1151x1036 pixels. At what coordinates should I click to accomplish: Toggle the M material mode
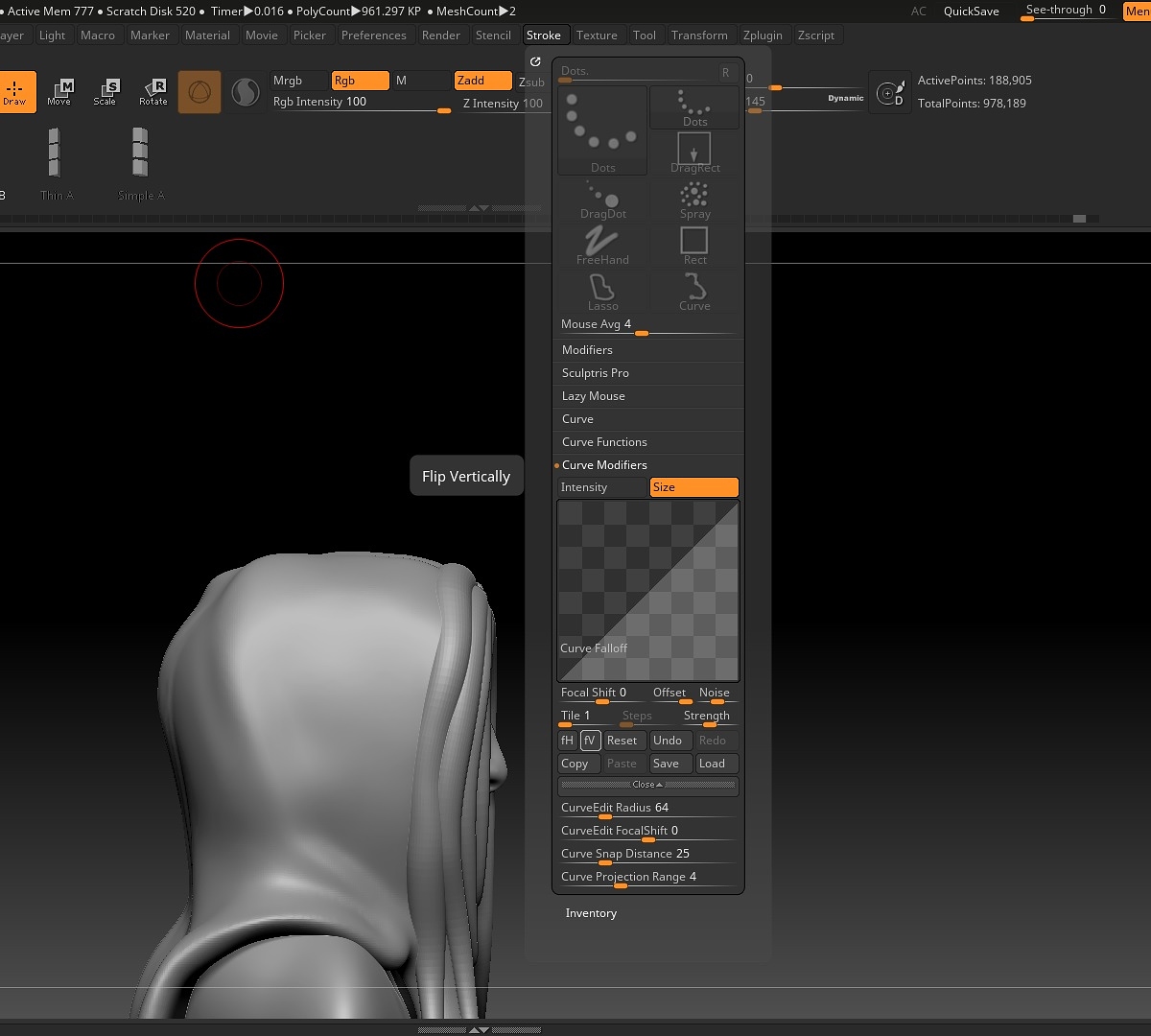click(421, 81)
